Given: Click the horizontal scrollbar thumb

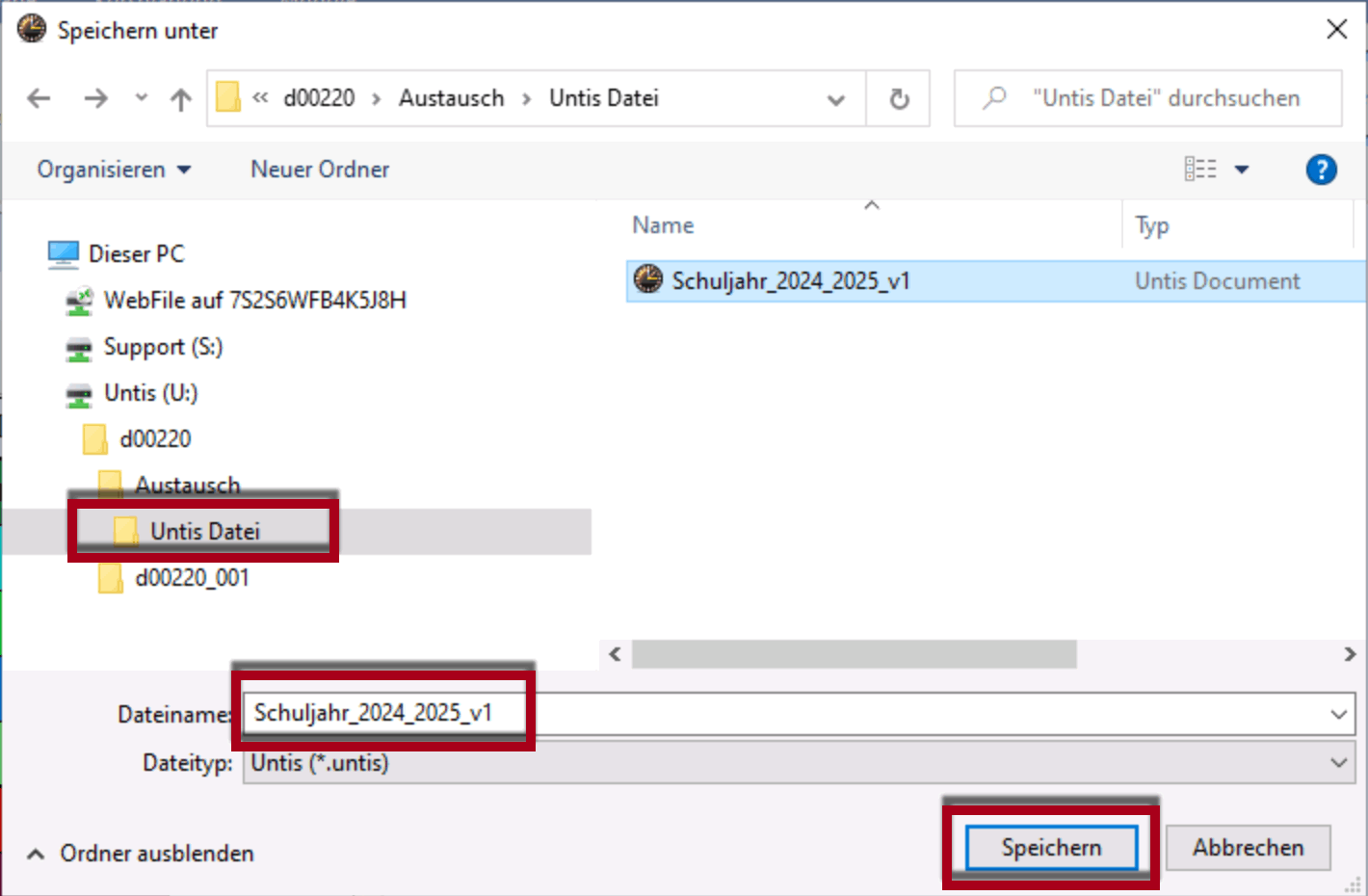Looking at the screenshot, I should pos(854,654).
